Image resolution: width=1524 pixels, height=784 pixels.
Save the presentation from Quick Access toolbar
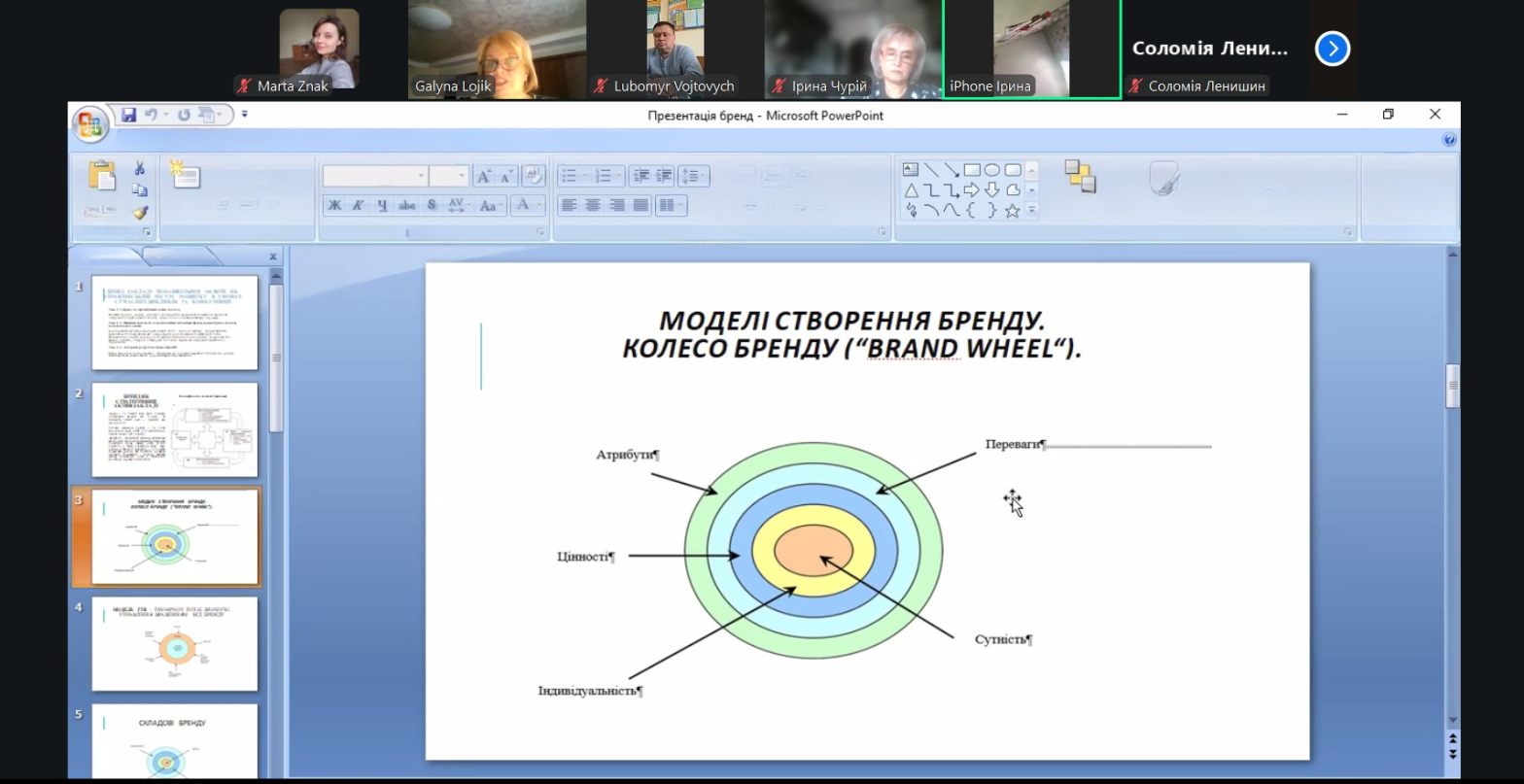pyautogui.click(x=128, y=115)
